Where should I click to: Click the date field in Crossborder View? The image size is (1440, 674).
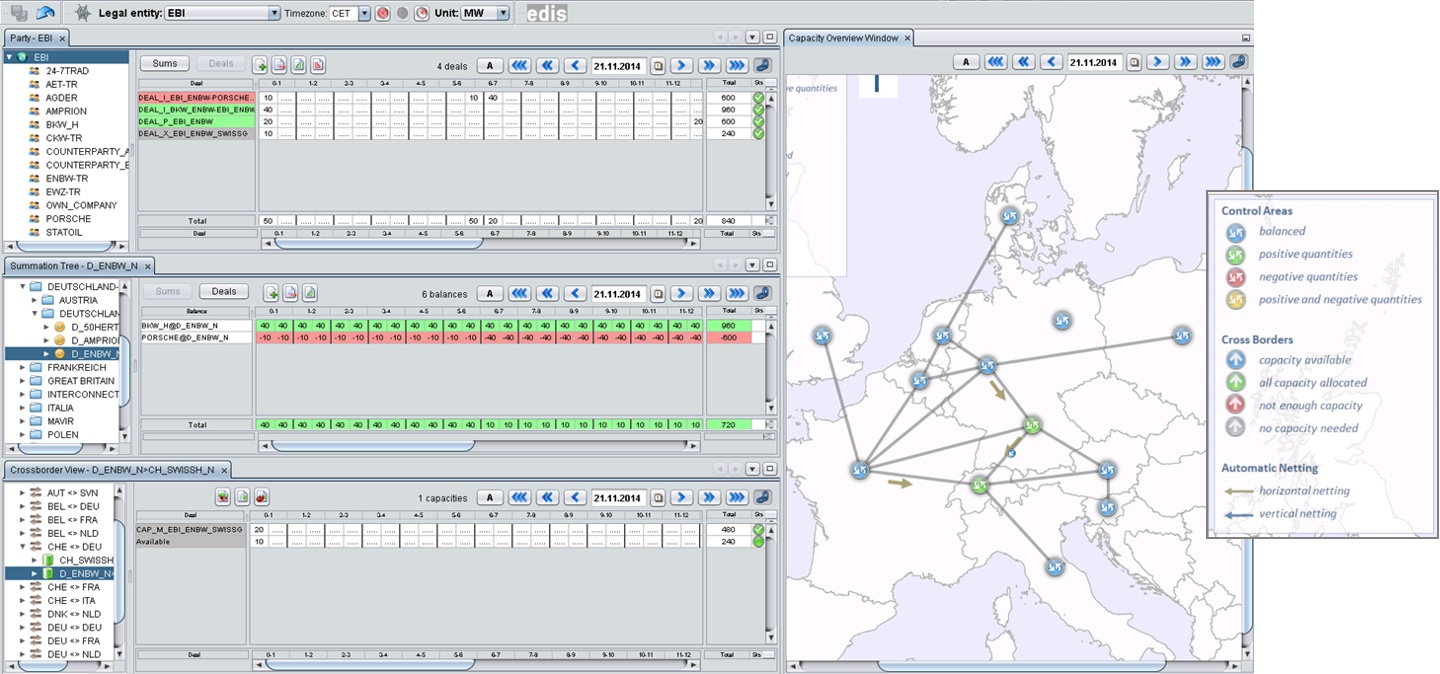click(617, 498)
